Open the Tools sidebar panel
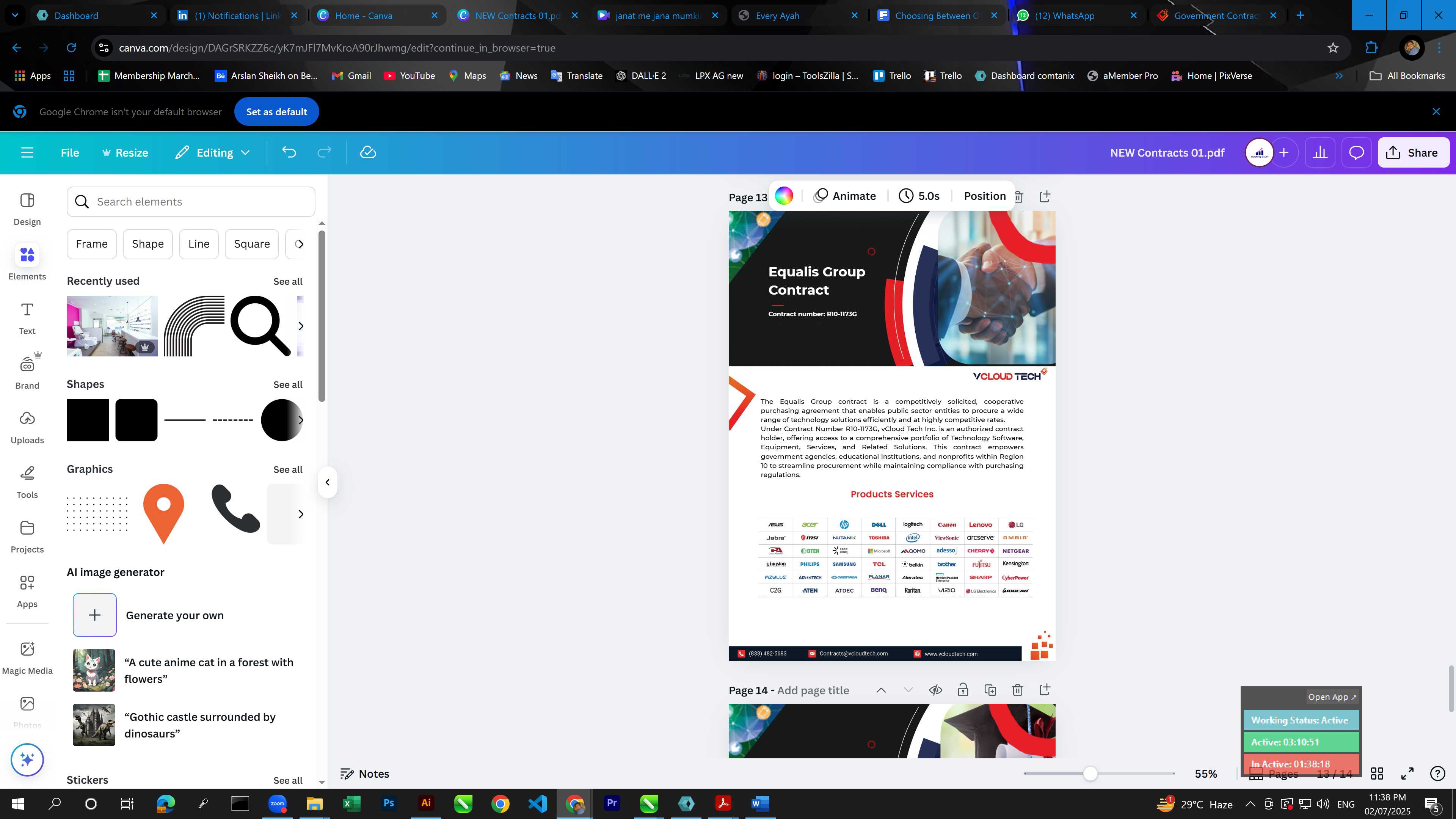1456x819 pixels. (x=27, y=482)
